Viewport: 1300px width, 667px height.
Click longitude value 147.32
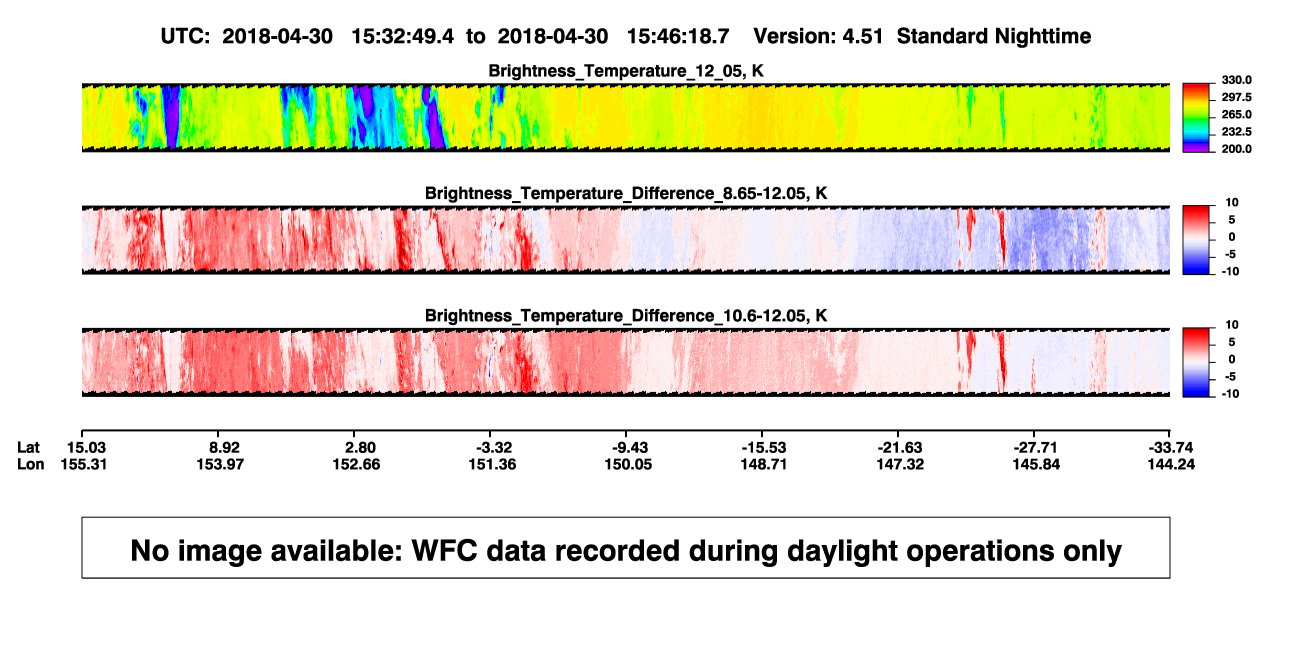tap(900, 464)
